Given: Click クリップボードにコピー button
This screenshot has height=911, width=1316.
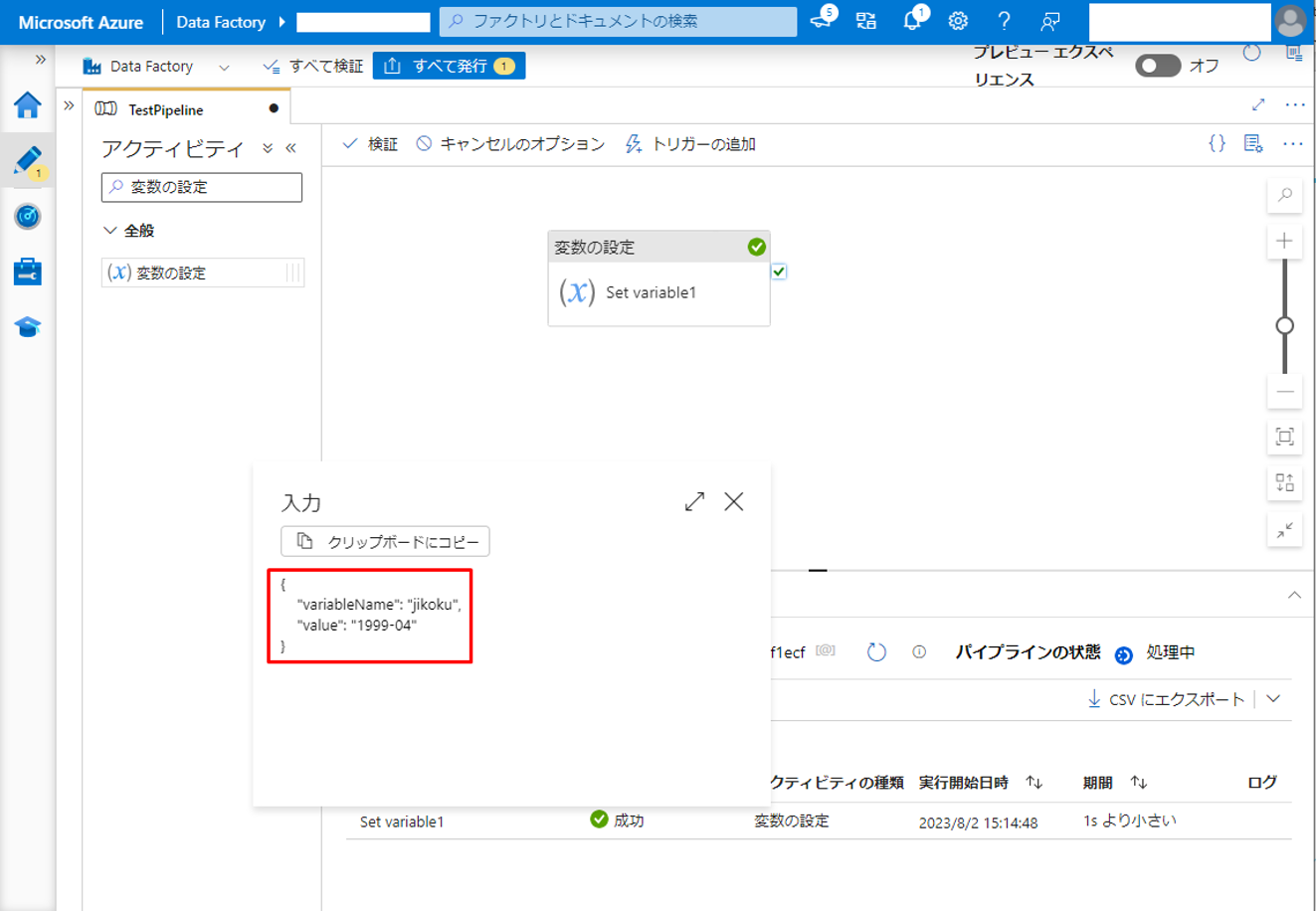Looking at the screenshot, I should coord(385,542).
